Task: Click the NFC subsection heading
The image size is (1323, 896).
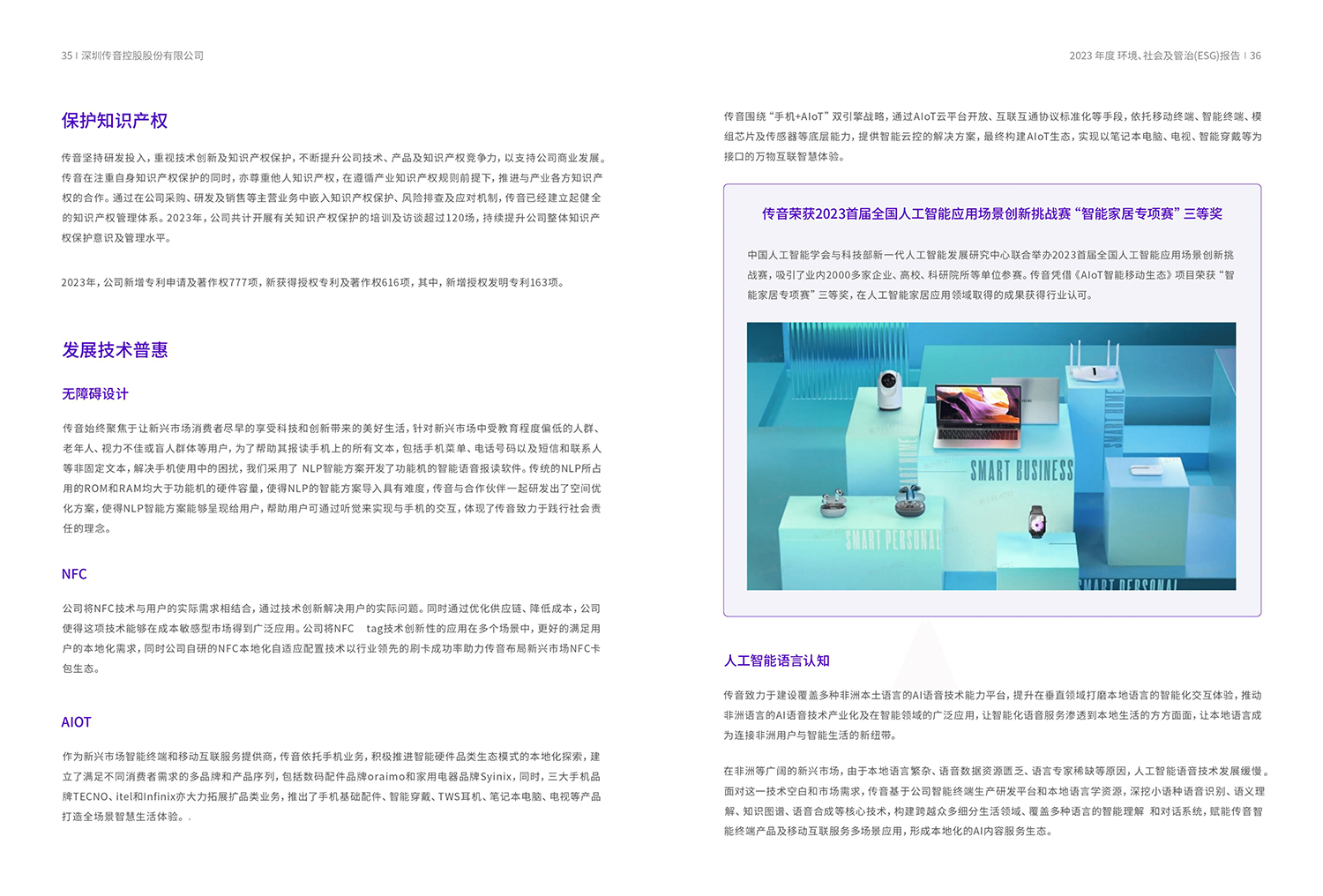Action: click(x=74, y=574)
